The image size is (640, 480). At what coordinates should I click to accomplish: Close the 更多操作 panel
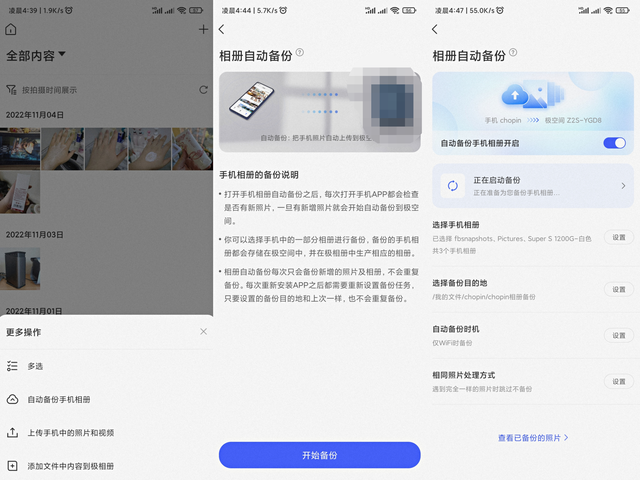(203, 331)
